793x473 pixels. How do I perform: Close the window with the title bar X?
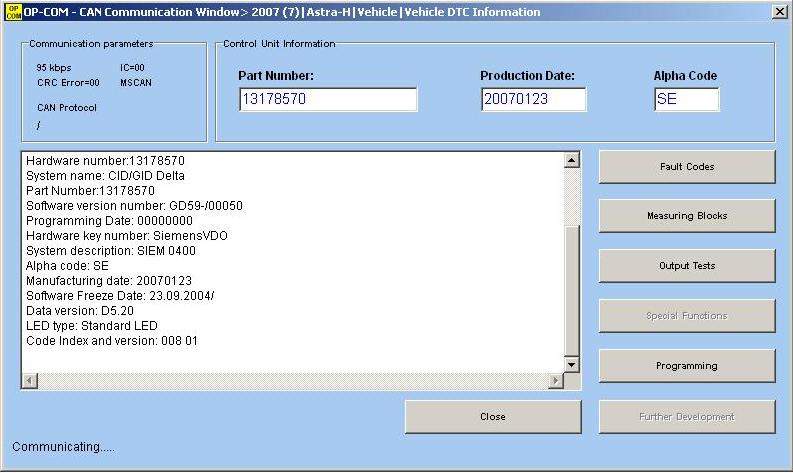(779, 12)
